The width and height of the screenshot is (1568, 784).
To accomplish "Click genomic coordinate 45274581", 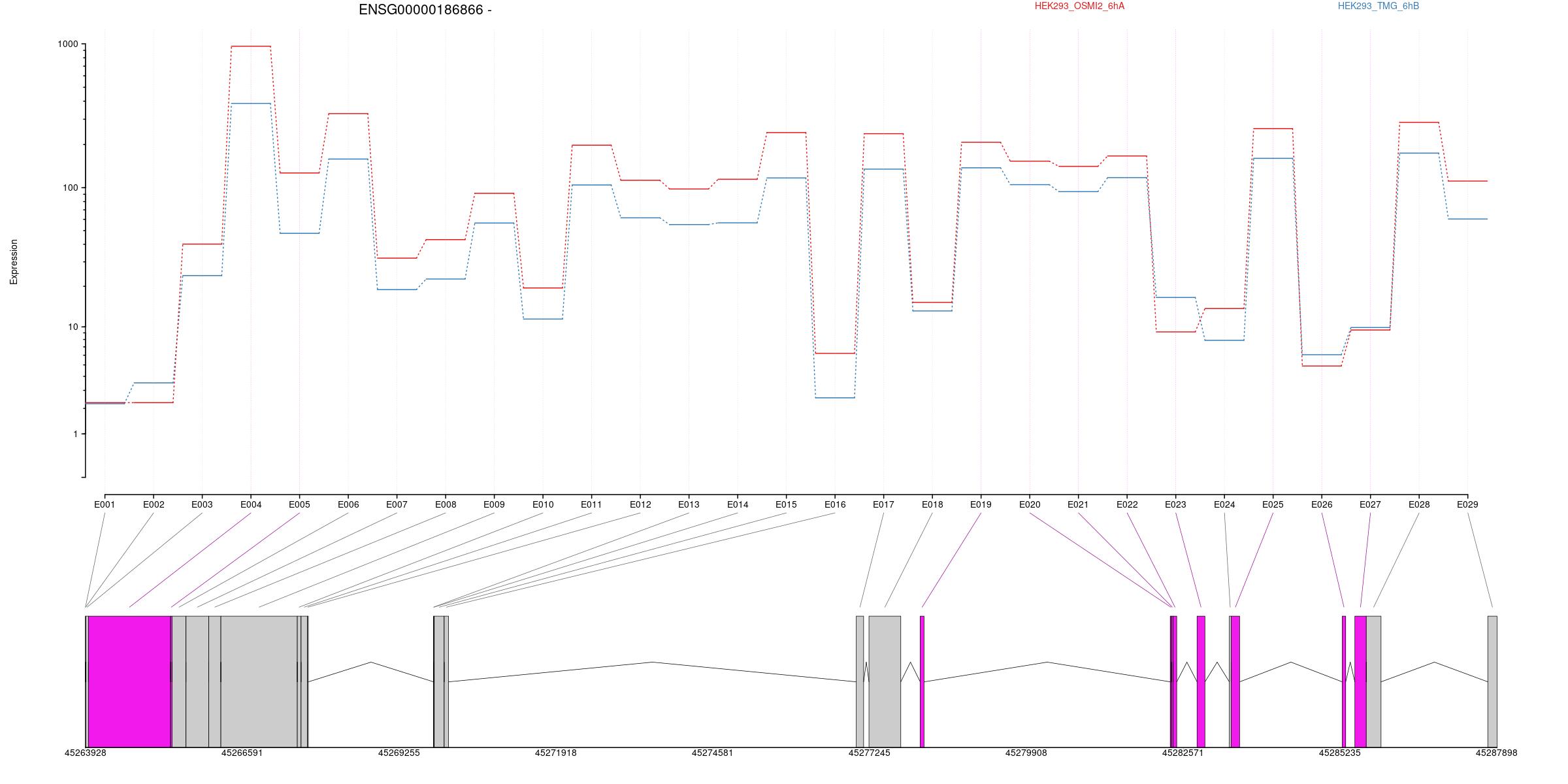I will click(x=712, y=753).
